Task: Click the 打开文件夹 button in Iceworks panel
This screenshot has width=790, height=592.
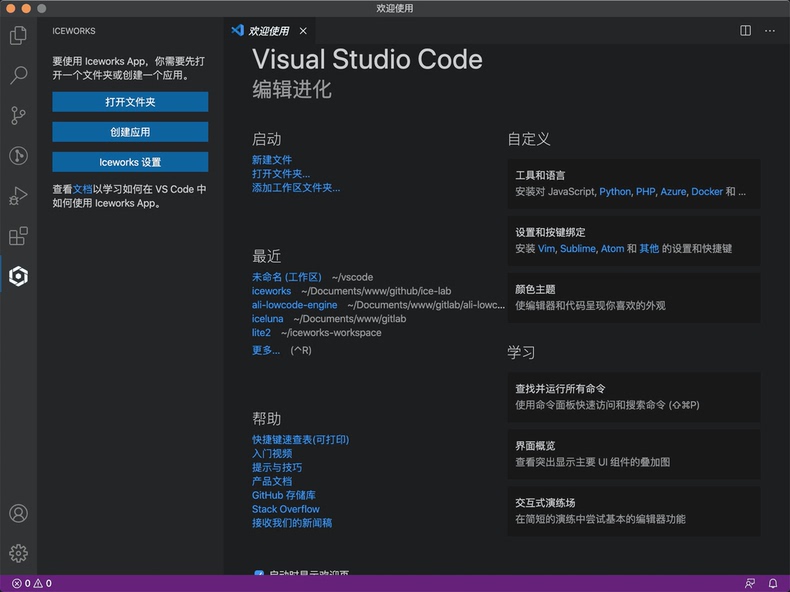Action: point(130,102)
